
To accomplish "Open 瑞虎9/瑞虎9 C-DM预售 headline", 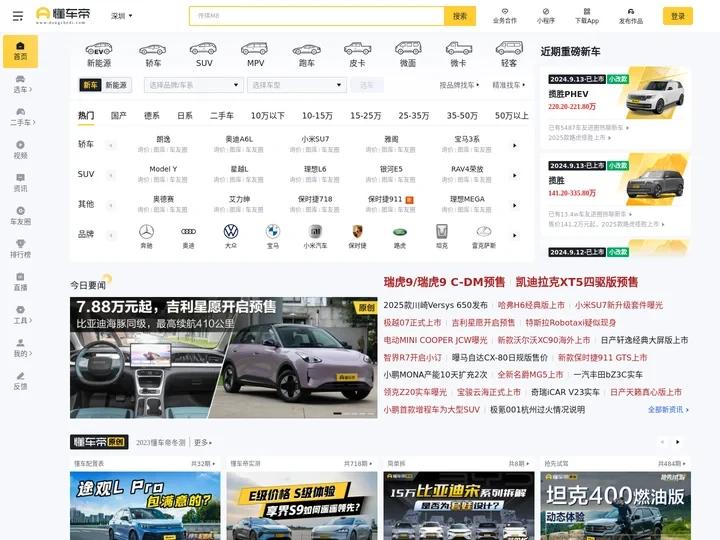I will pyautogui.click(x=444, y=282).
